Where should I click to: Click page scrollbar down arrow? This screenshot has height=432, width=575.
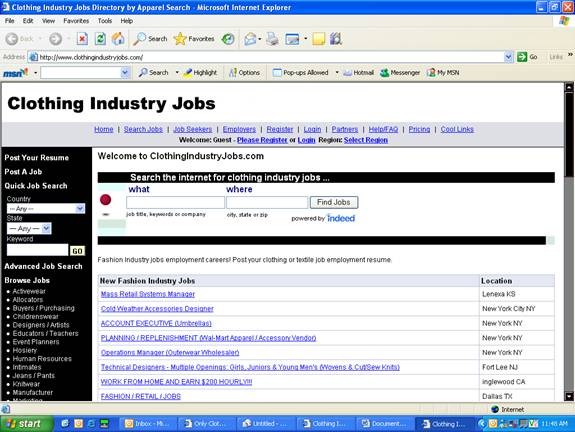569,396
